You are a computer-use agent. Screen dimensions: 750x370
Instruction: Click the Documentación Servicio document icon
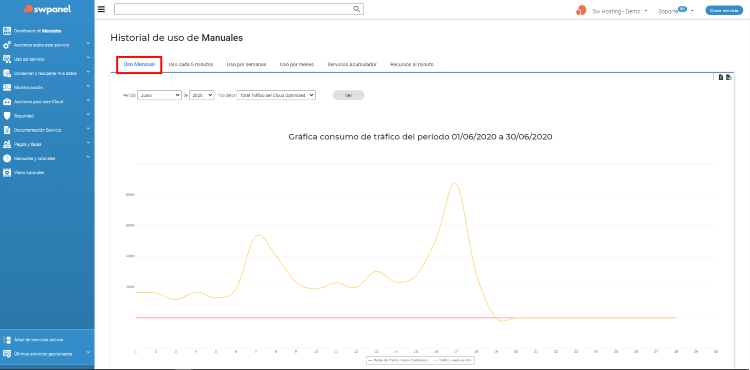[7, 130]
